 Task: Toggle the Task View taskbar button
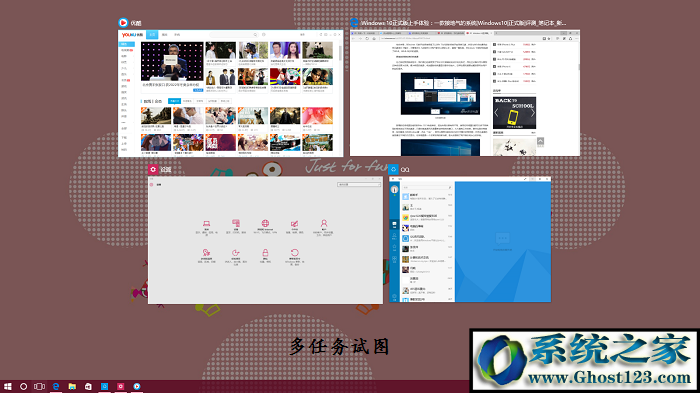tap(40, 386)
